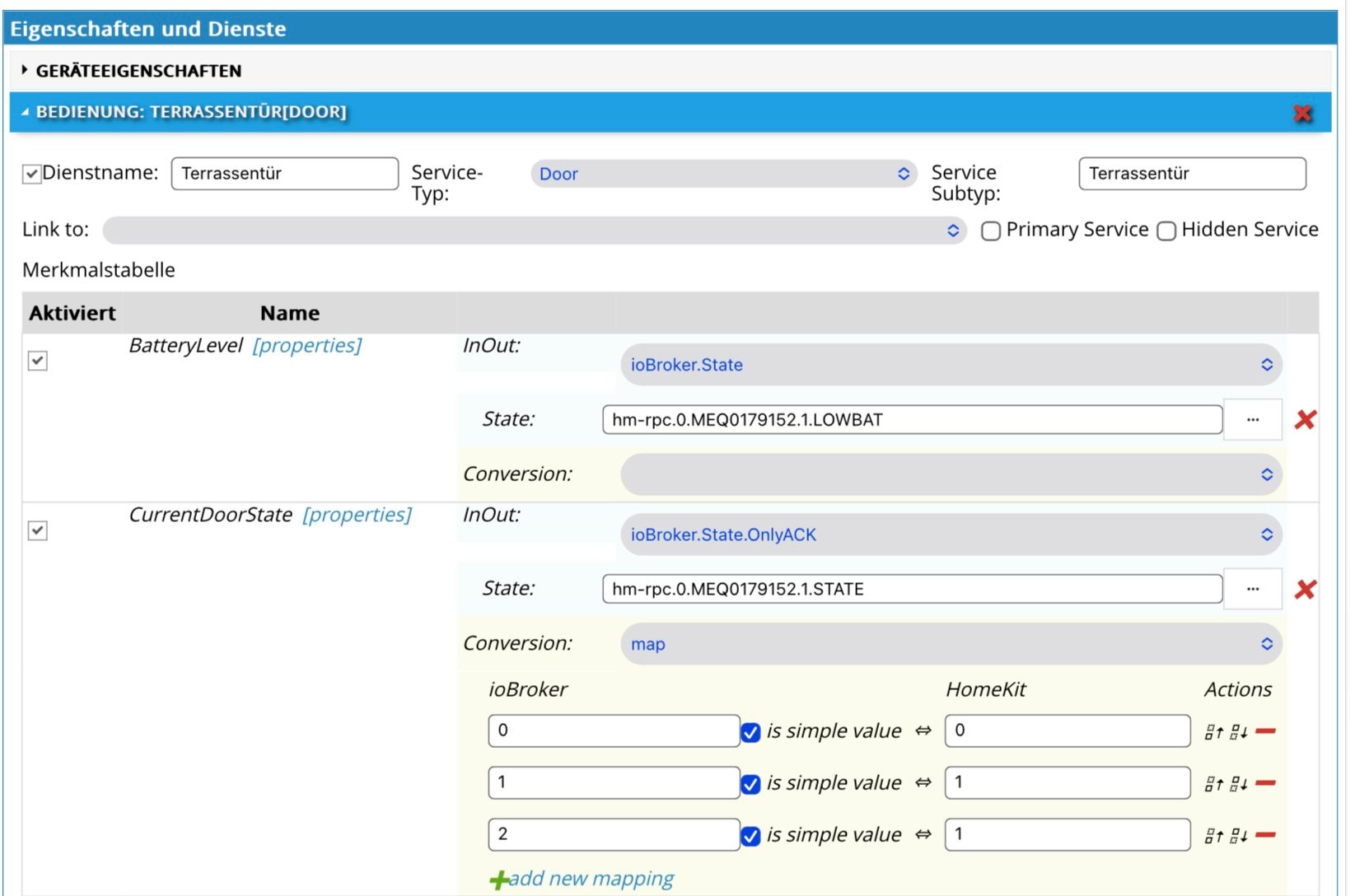The width and height of the screenshot is (1355, 896).
Task: Edit ioBroker value 1 field
Action: point(614,783)
